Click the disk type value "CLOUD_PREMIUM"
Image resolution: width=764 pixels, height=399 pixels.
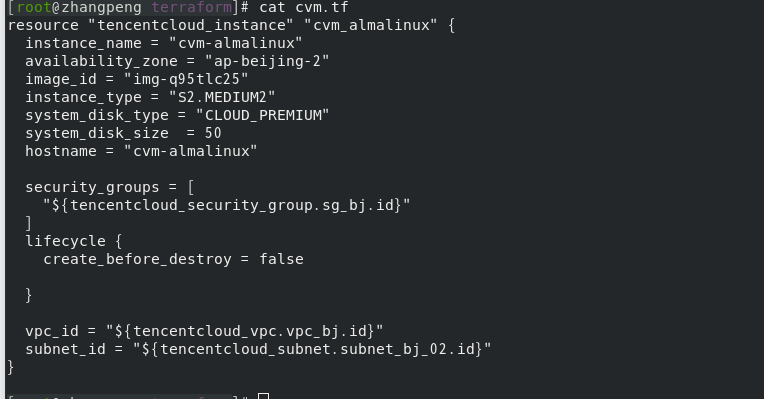262,115
